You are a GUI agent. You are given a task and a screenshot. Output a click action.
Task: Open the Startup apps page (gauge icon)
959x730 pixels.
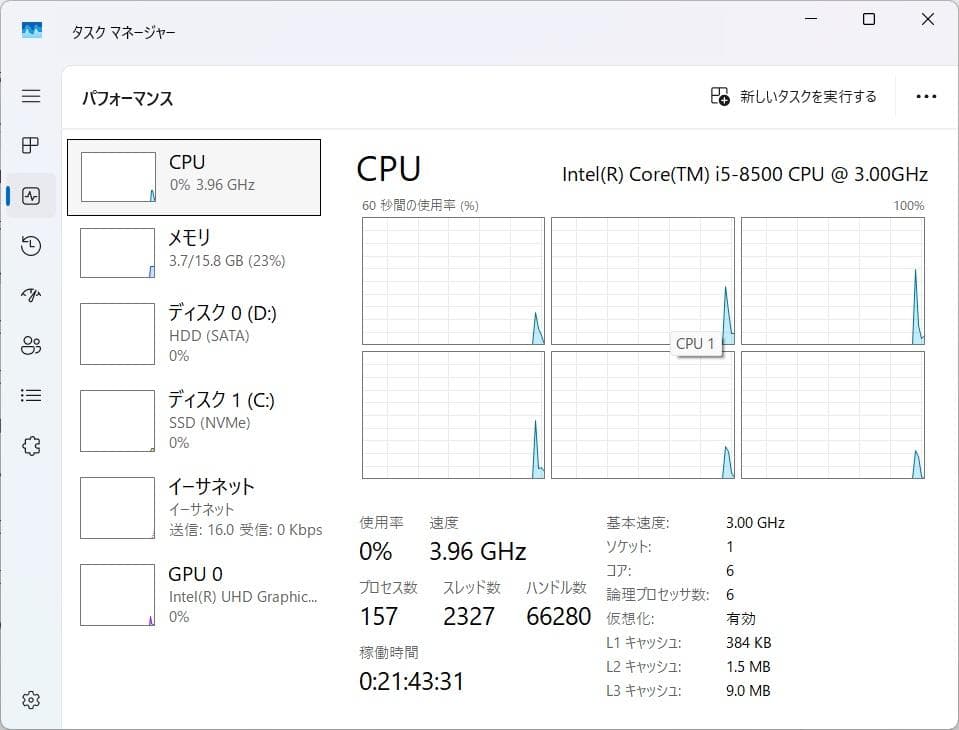30,296
